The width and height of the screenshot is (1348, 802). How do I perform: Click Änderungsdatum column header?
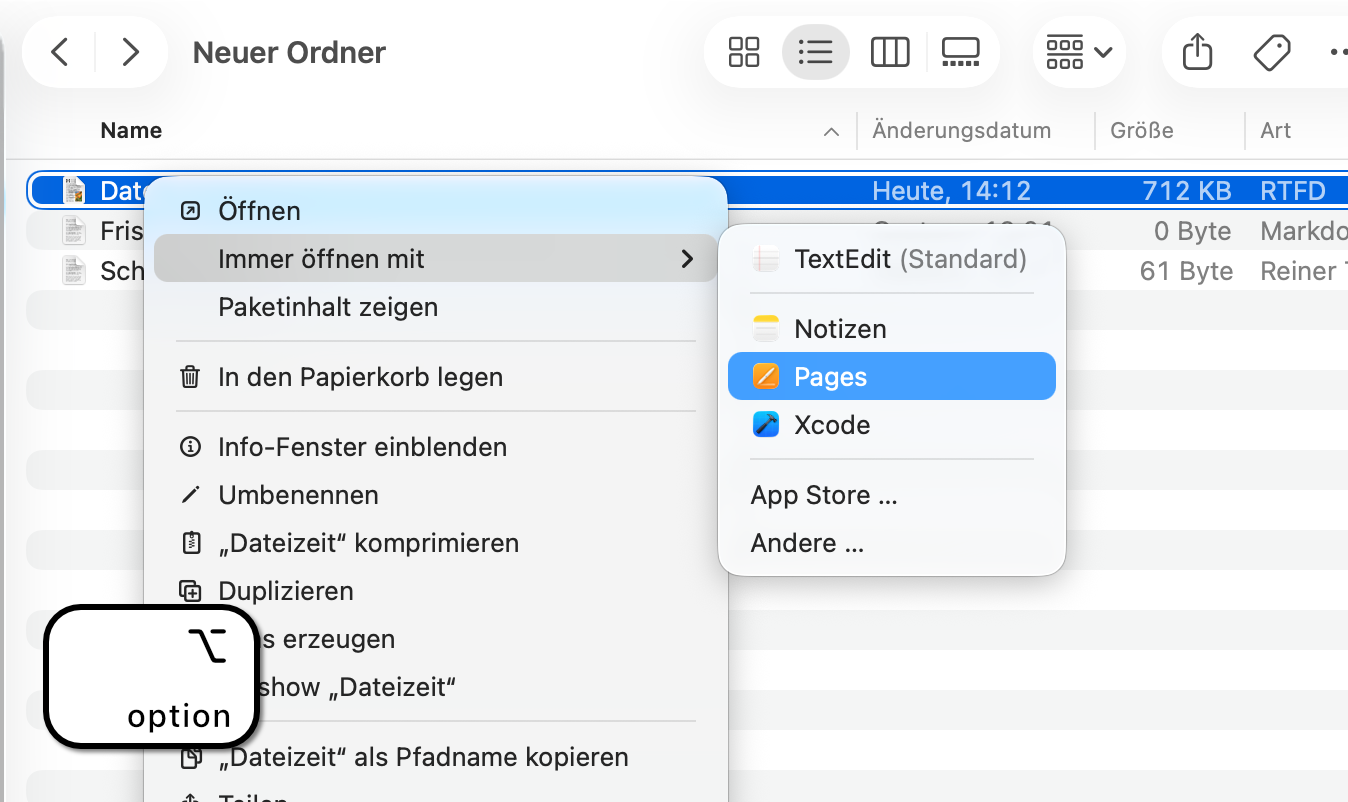point(961,131)
